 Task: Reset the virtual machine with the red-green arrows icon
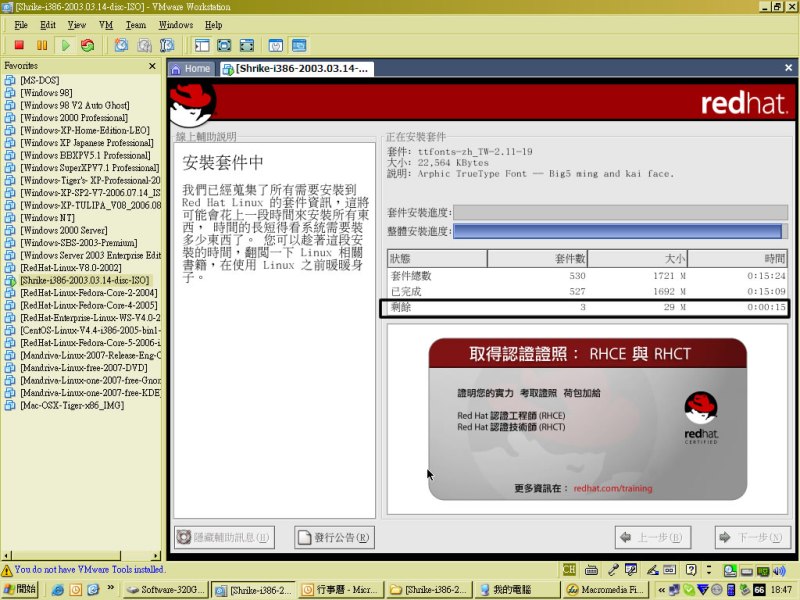tap(88, 45)
